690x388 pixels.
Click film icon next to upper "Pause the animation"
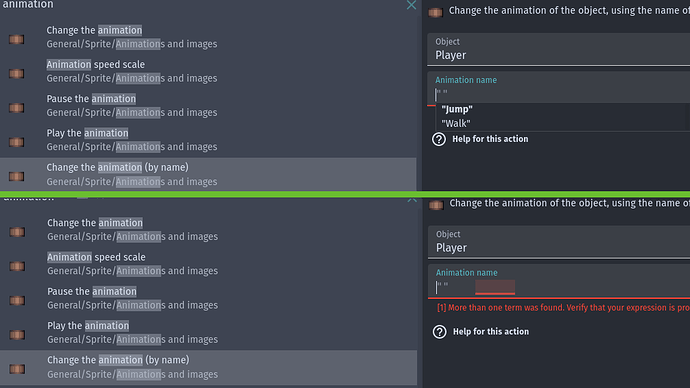(17, 108)
